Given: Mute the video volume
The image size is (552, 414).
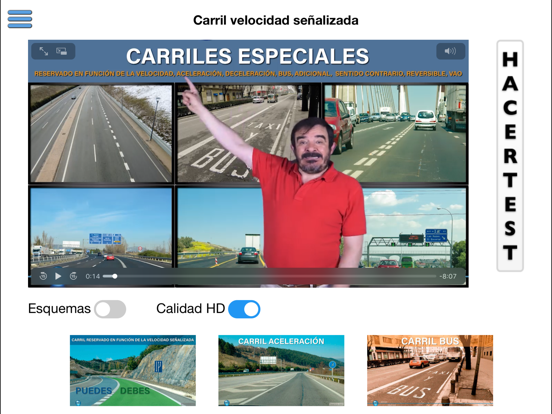Looking at the screenshot, I should tap(450, 51).
